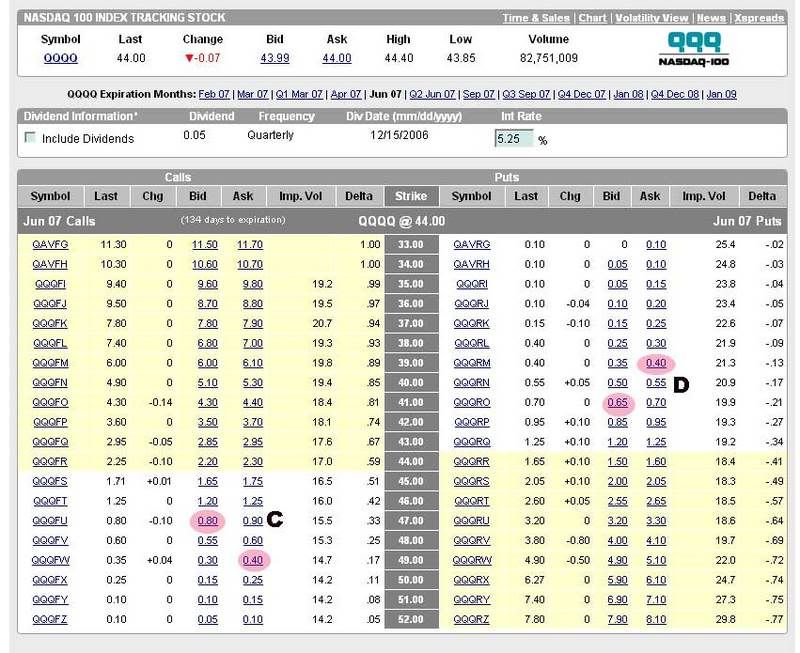The height and width of the screenshot is (653, 800).
Task: Open the Xspreads link
Action: [759, 18]
